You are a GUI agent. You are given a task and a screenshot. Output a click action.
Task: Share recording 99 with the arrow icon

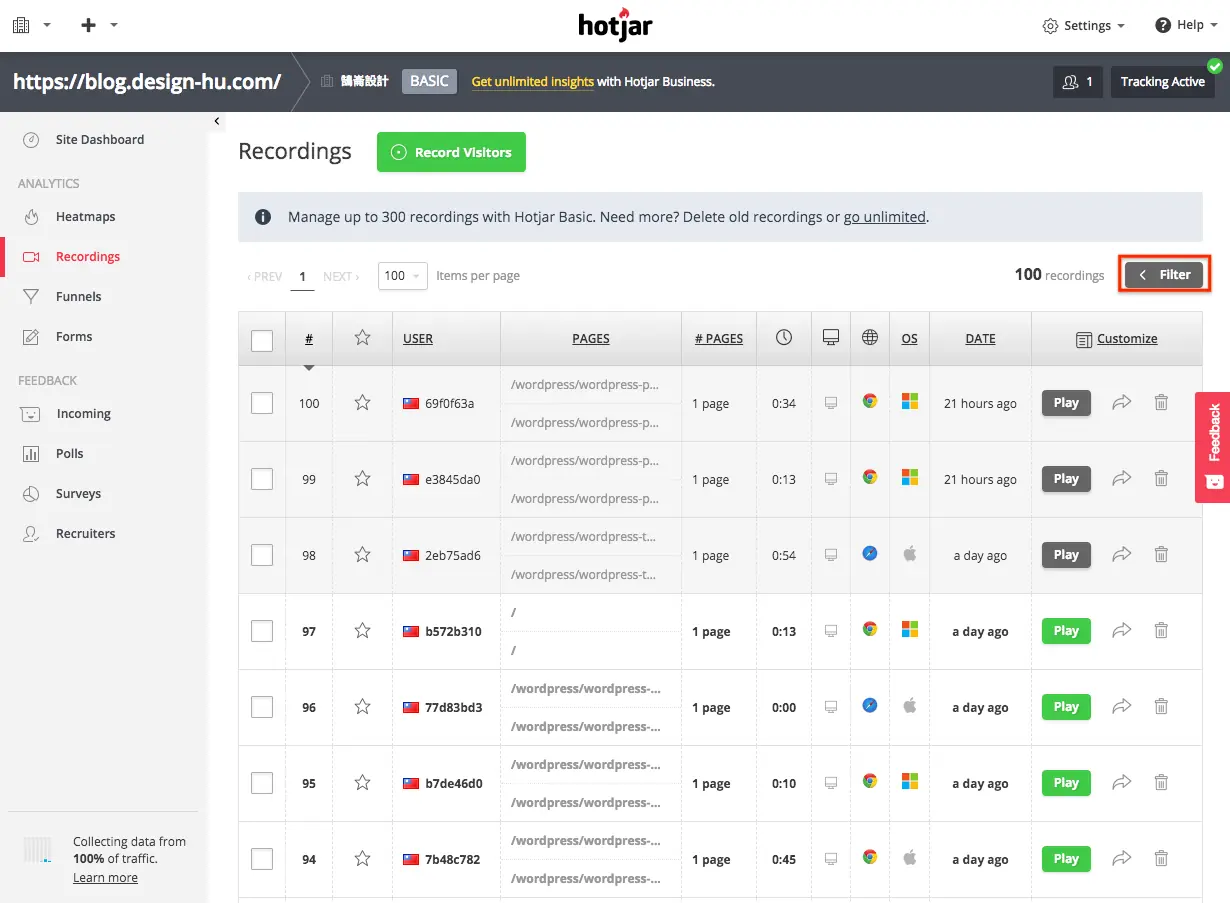pyautogui.click(x=1122, y=479)
